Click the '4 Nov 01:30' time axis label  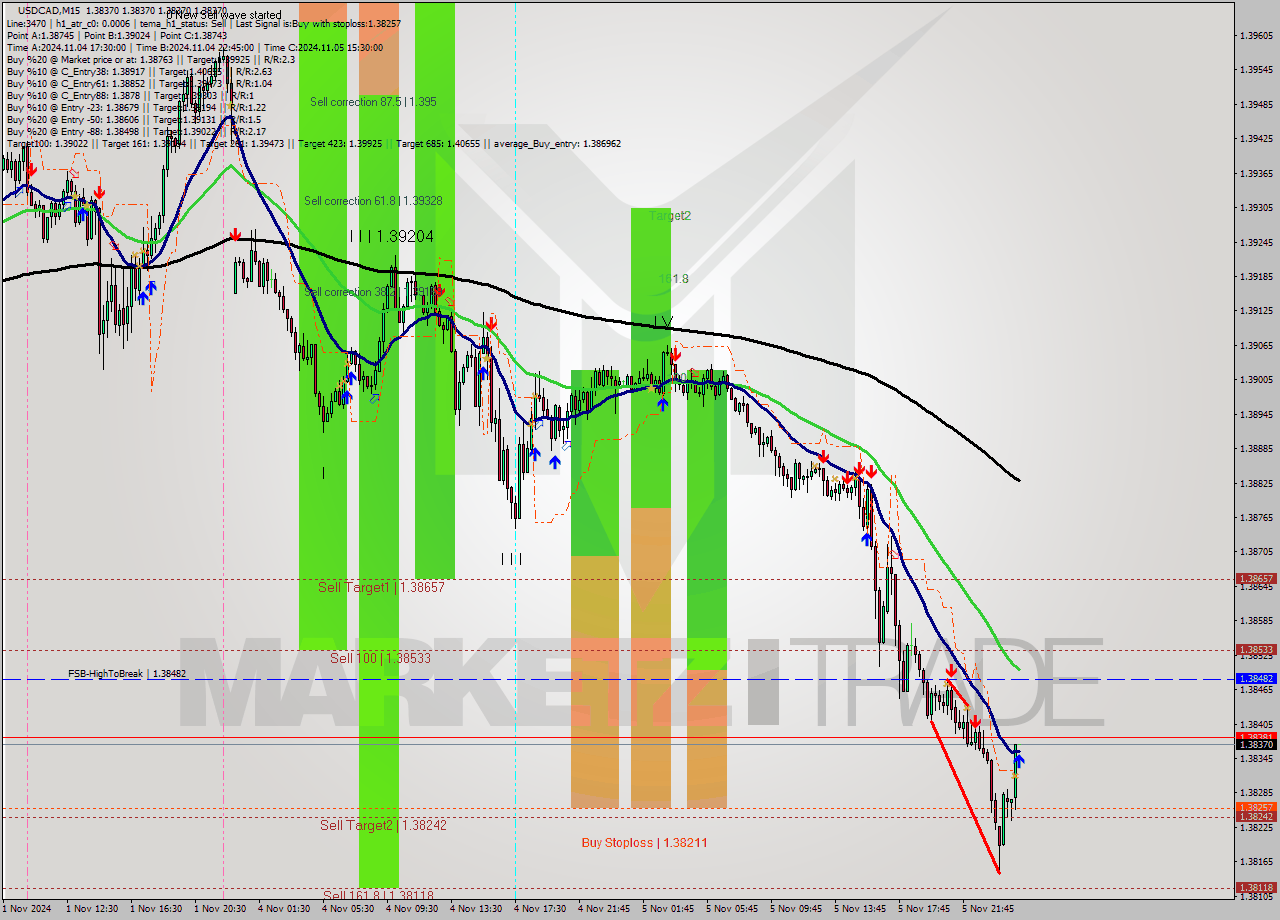pyautogui.click(x=284, y=909)
